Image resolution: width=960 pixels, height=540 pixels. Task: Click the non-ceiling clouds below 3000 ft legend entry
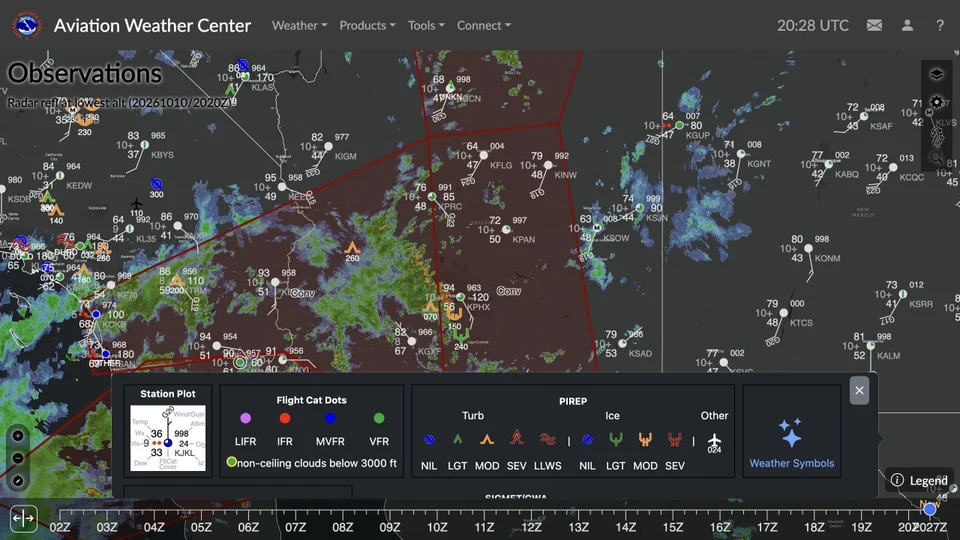(x=312, y=463)
